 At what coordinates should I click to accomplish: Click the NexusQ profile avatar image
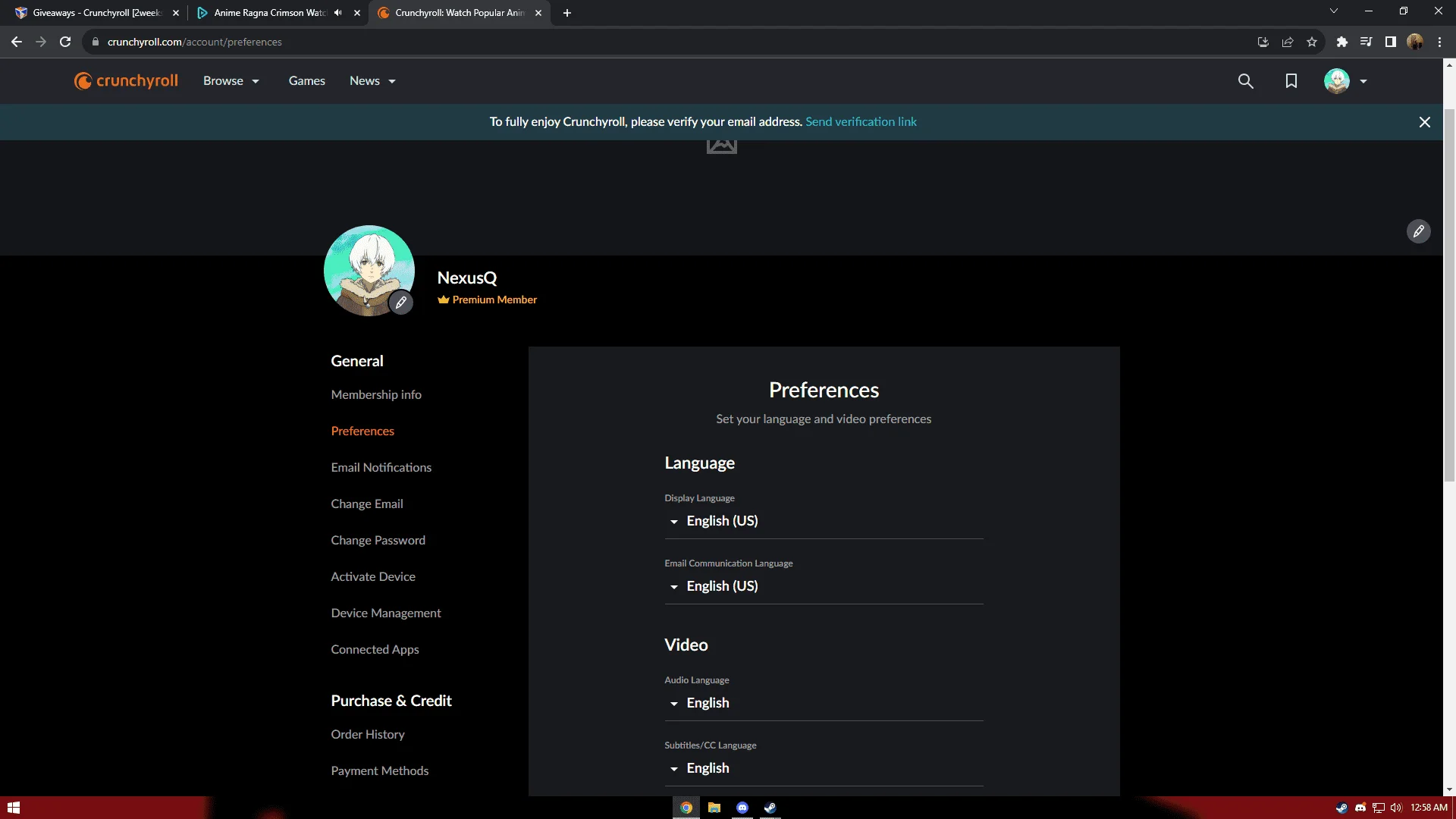point(369,271)
